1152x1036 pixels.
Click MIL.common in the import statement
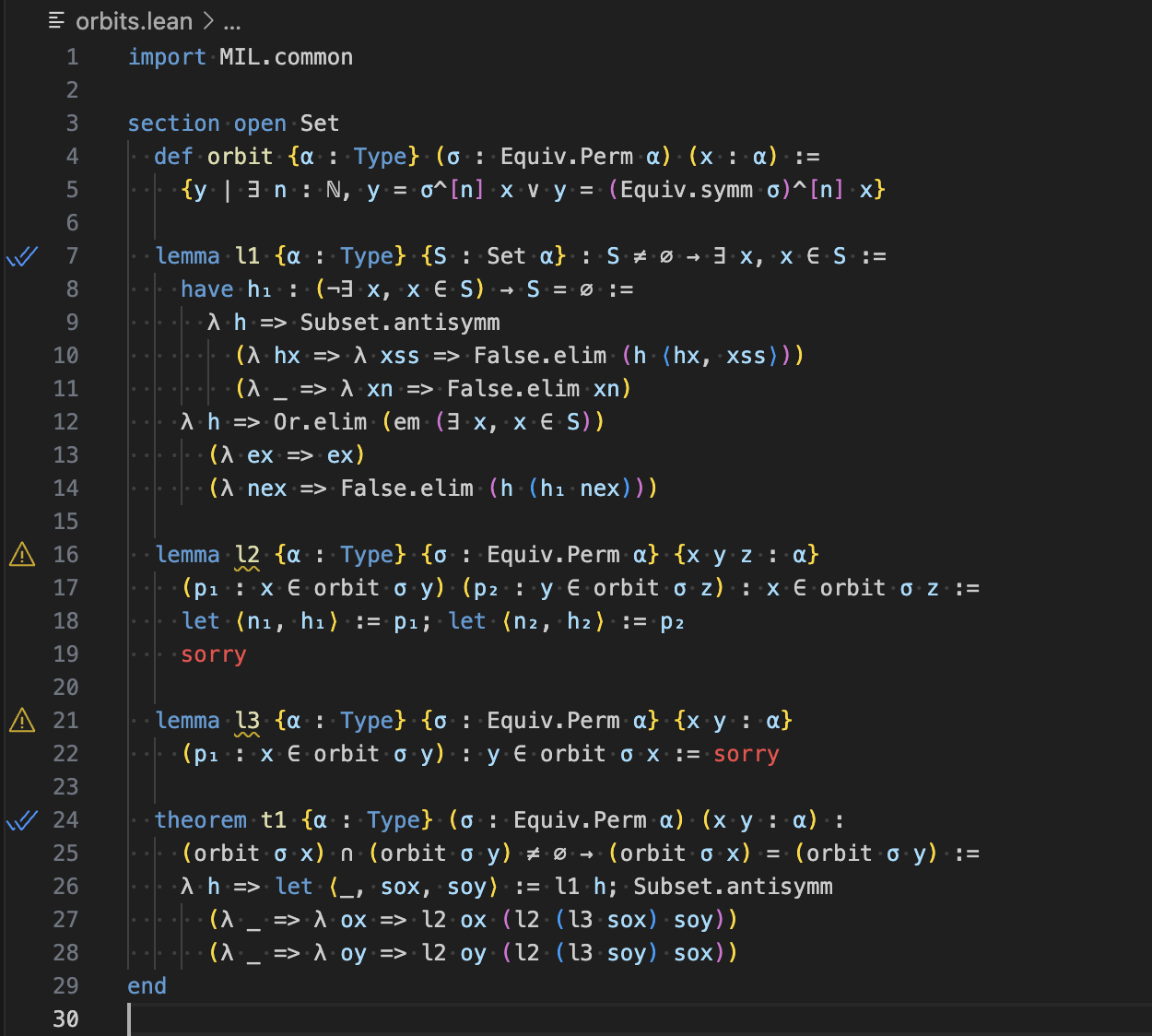click(x=286, y=57)
